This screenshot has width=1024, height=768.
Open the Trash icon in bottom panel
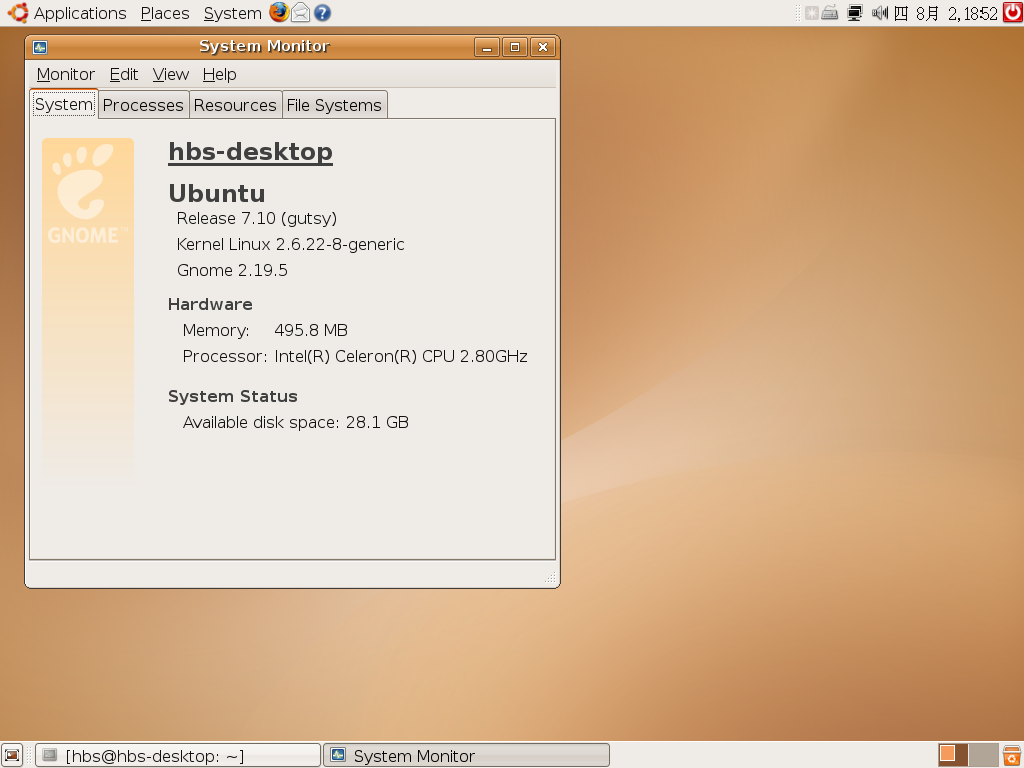(x=1012, y=756)
